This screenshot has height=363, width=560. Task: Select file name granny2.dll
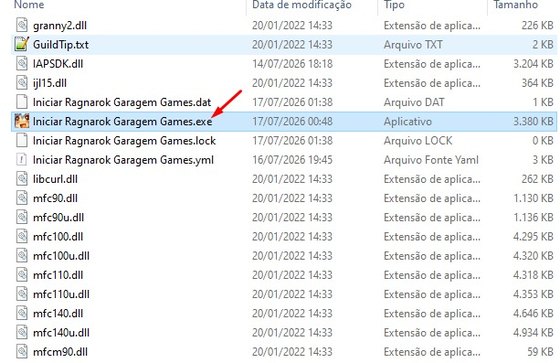coord(60,25)
